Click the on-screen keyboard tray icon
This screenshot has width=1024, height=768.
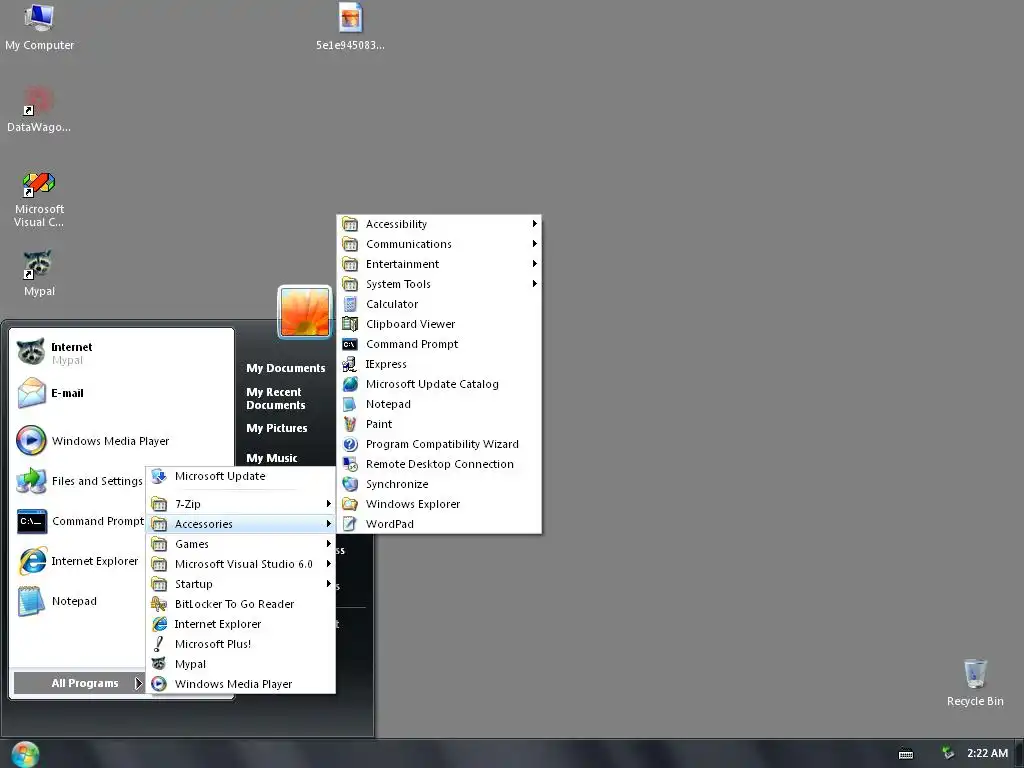click(x=906, y=754)
